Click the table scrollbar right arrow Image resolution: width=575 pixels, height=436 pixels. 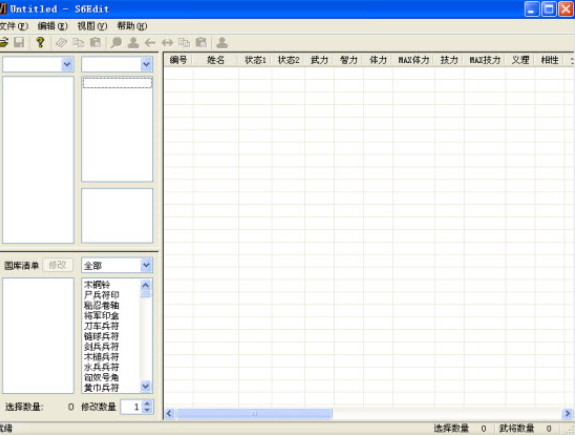(567, 414)
